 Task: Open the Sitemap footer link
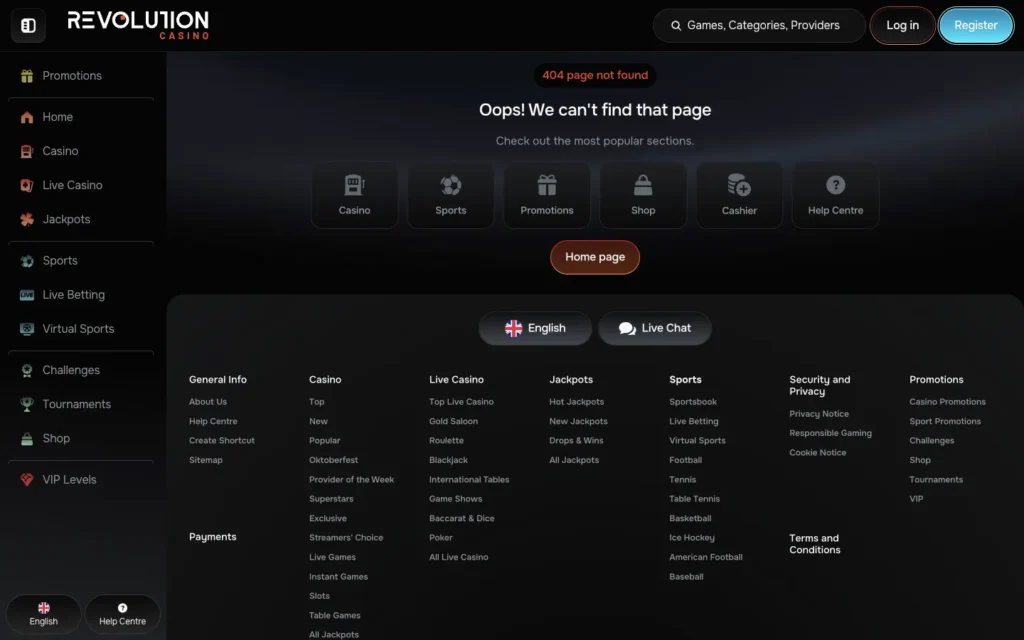click(206, 460)
